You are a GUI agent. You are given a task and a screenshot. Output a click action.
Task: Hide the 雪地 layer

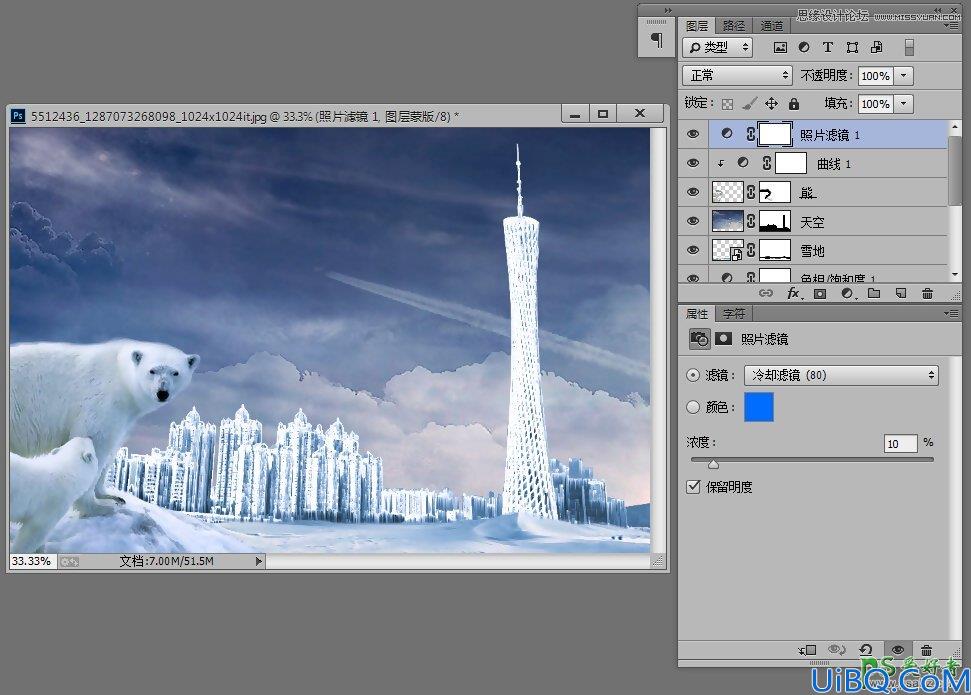point(694,250)
